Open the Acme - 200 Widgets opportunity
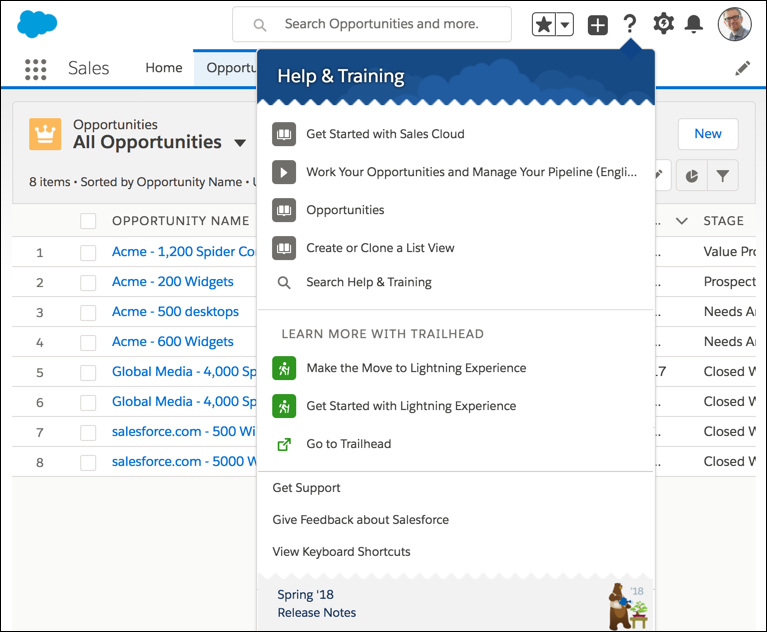The image size is (767, 632). tap(173, 282)
